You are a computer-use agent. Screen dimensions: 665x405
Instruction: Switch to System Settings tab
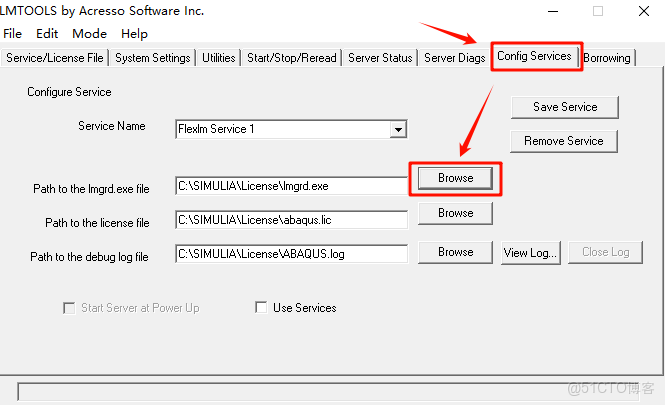click(153, 58)
